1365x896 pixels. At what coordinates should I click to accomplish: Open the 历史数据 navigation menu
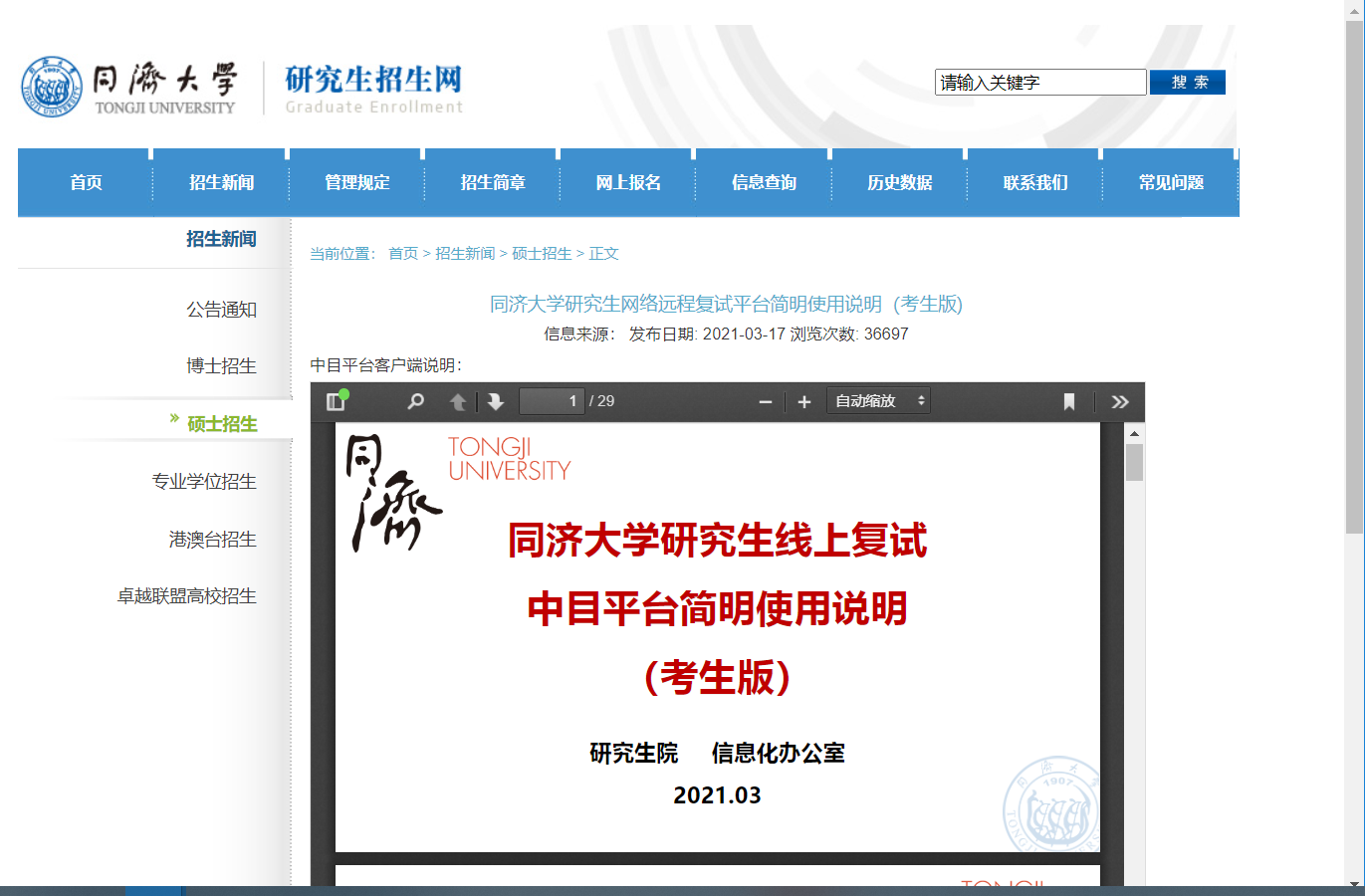click(x=900, y=182)
